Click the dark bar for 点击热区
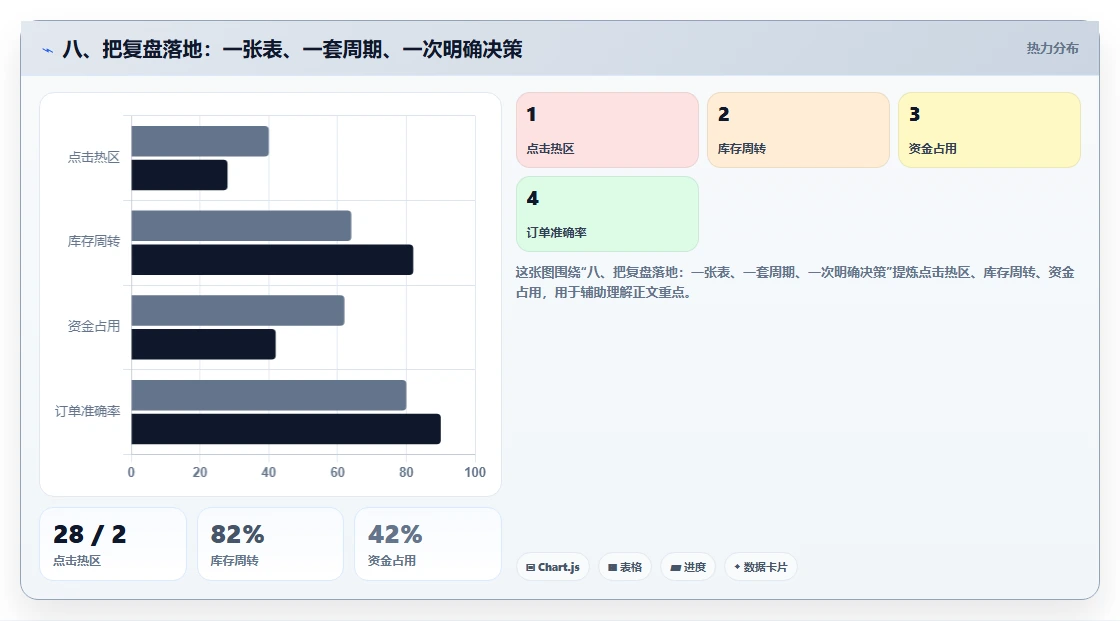This screenshot has width=1120, height=621. (x=179, y=175)
